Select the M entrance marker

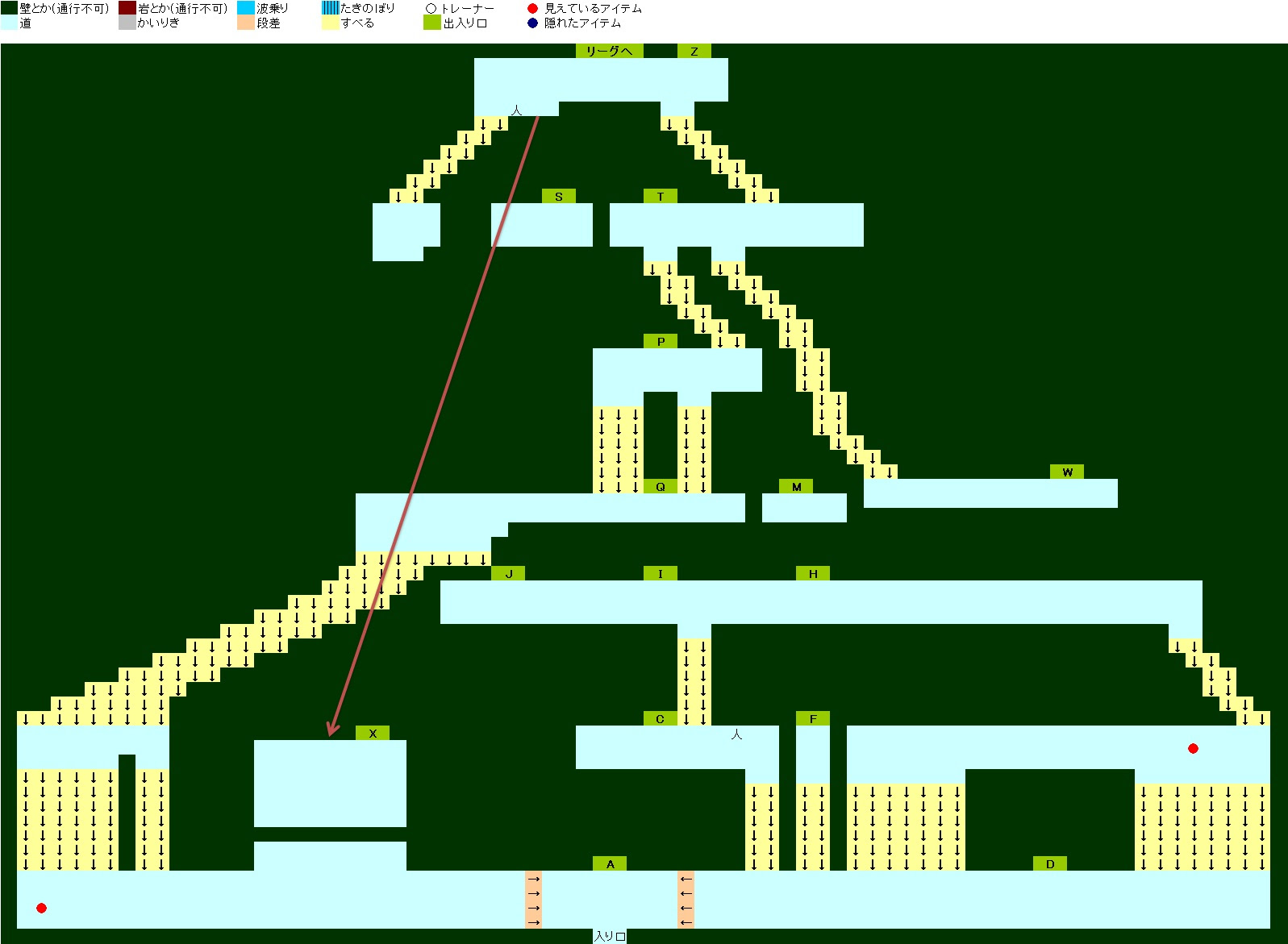click(x=796, y=486)
